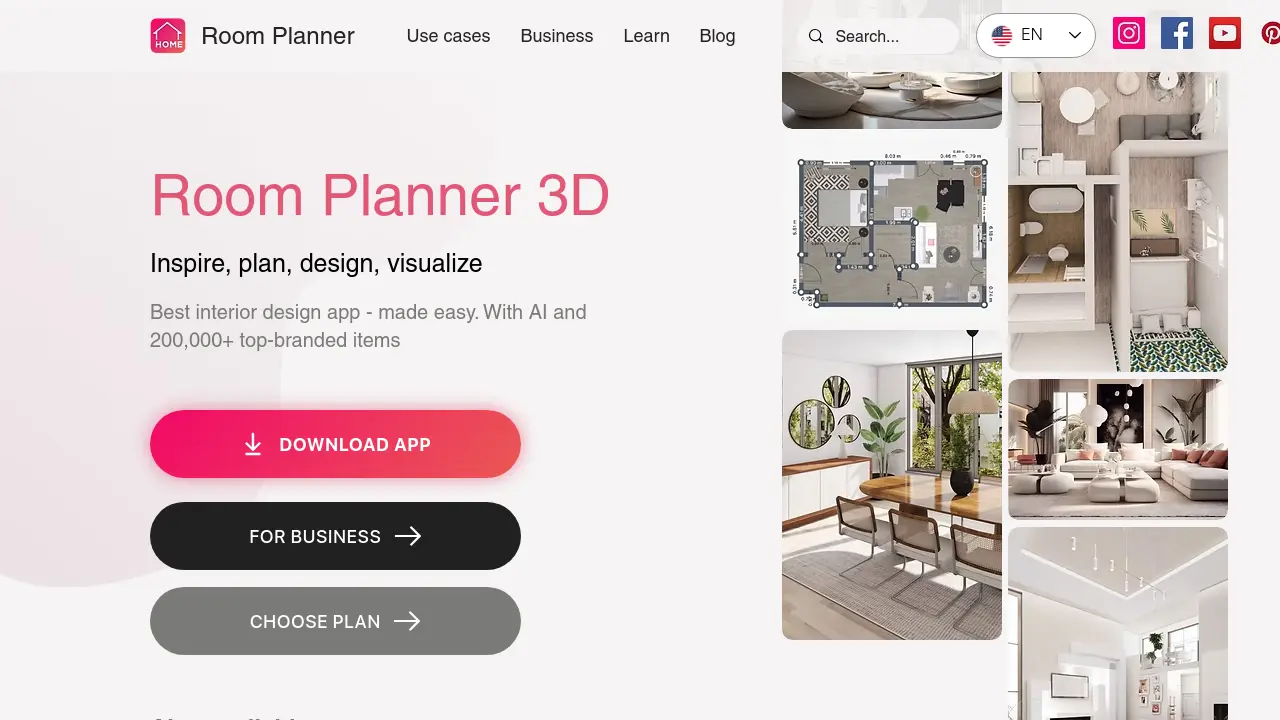Screen dimensions: 1280x720
Task: Open the dining room render thumbnail
Action: (x=892, y=485)
